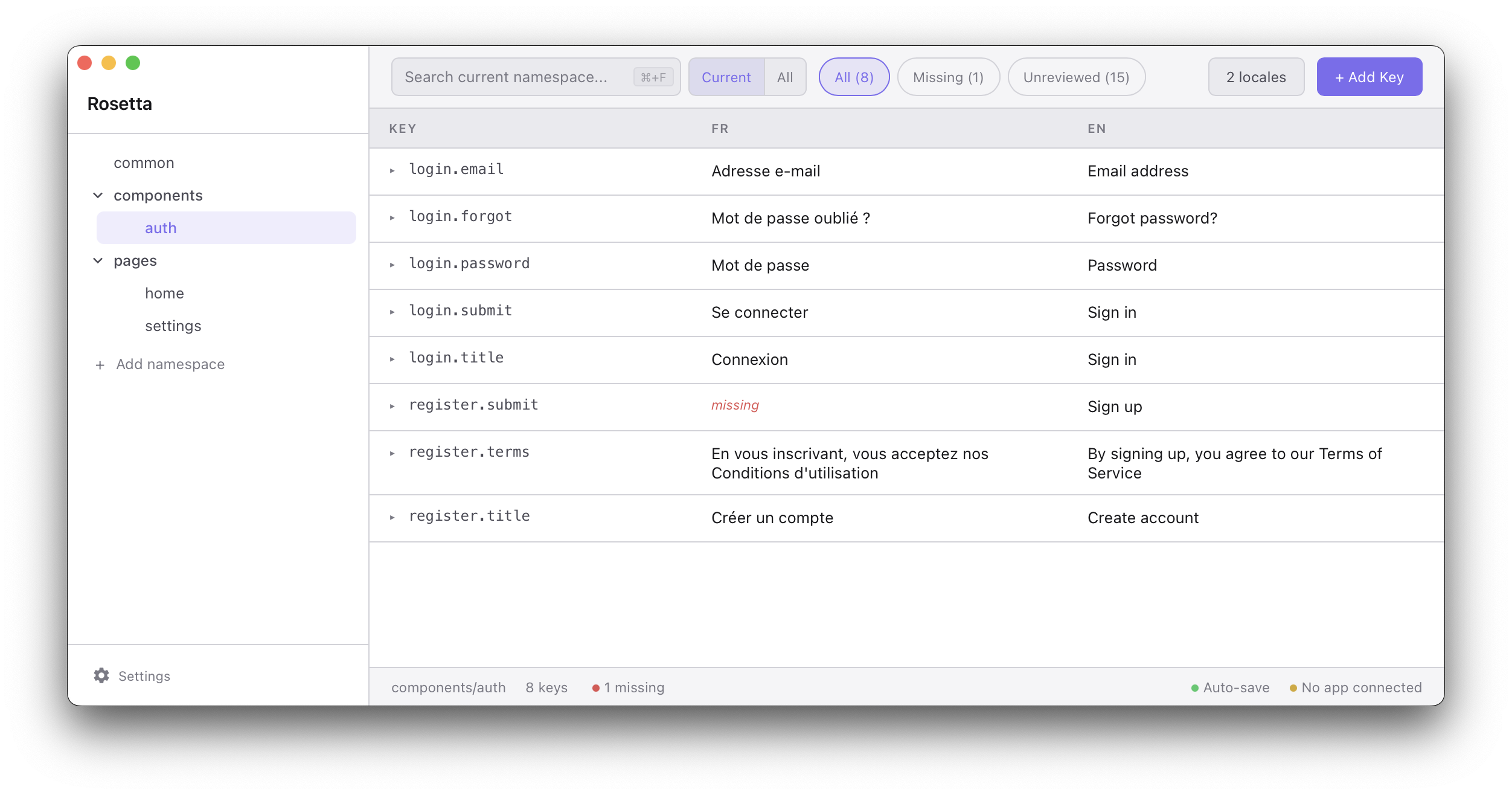The height and width of the screenshot is (795, 1512).
Task: Click the + Add Key button
Action: point(1369,77)
